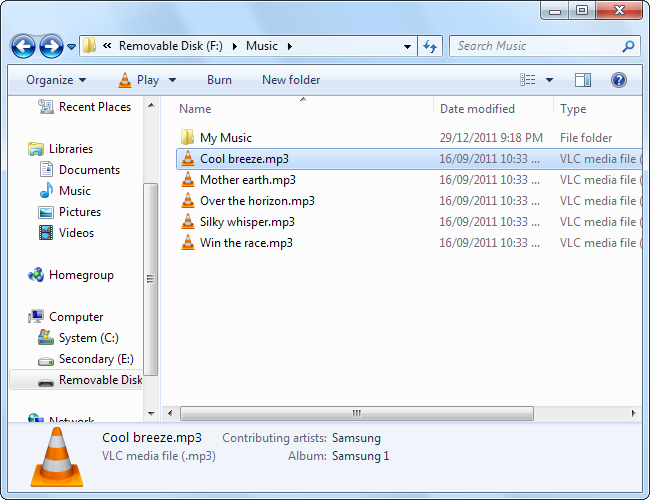Open the Play button dropdown arrow

point(172,80)
